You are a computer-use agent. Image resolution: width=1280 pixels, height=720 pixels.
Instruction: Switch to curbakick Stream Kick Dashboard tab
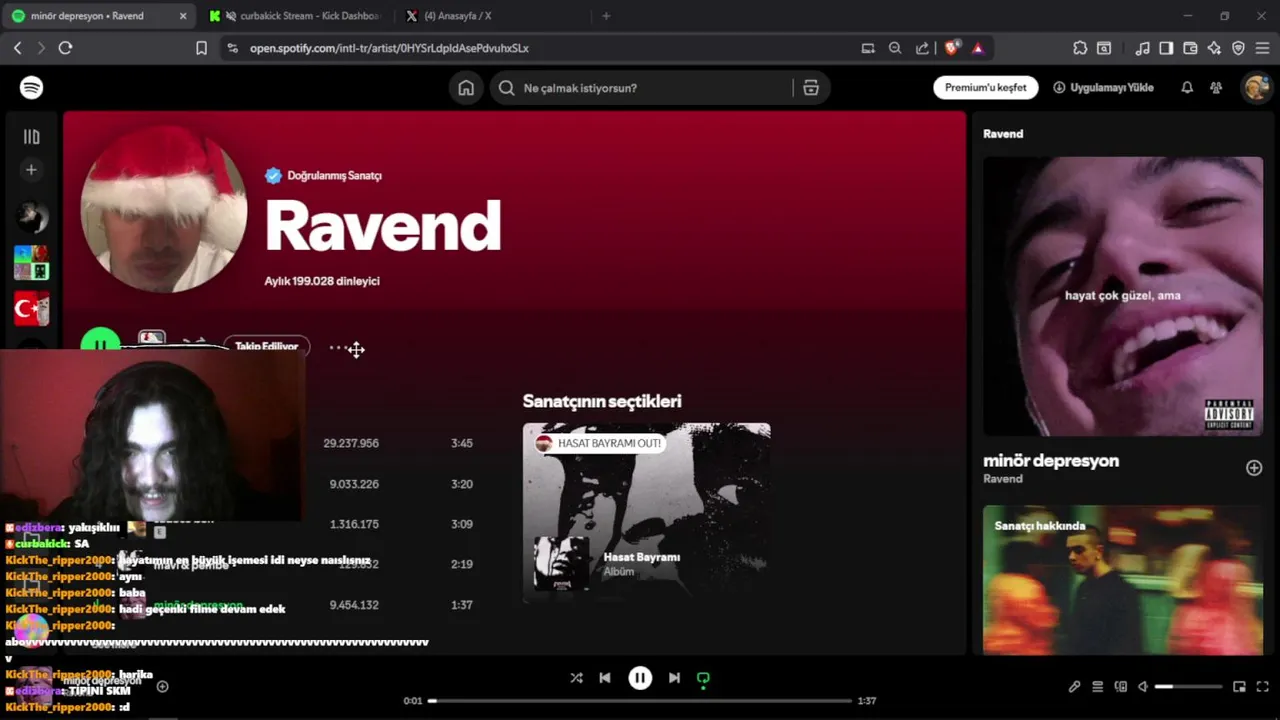(x=296, y=16)
